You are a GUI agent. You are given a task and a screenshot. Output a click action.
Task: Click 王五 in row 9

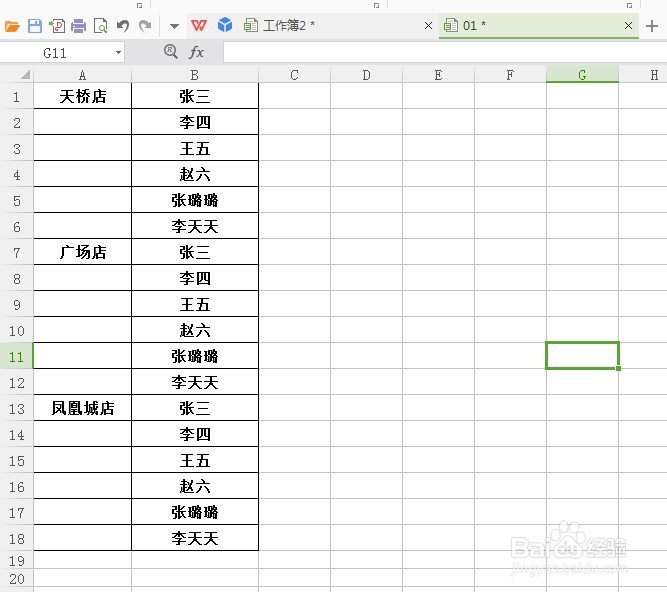point(195,304)
